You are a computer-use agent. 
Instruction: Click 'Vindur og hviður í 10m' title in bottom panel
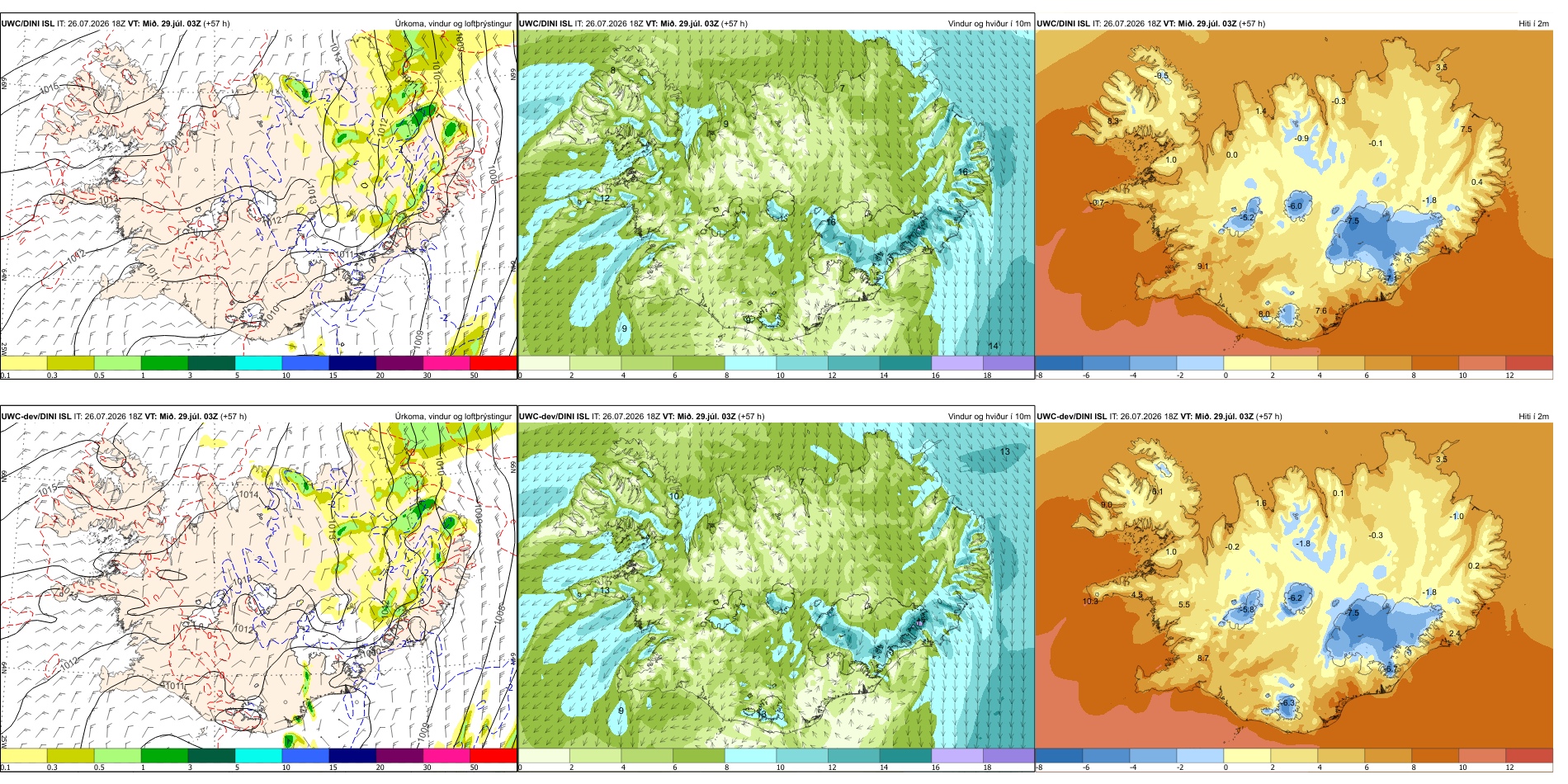click(989, 417)
